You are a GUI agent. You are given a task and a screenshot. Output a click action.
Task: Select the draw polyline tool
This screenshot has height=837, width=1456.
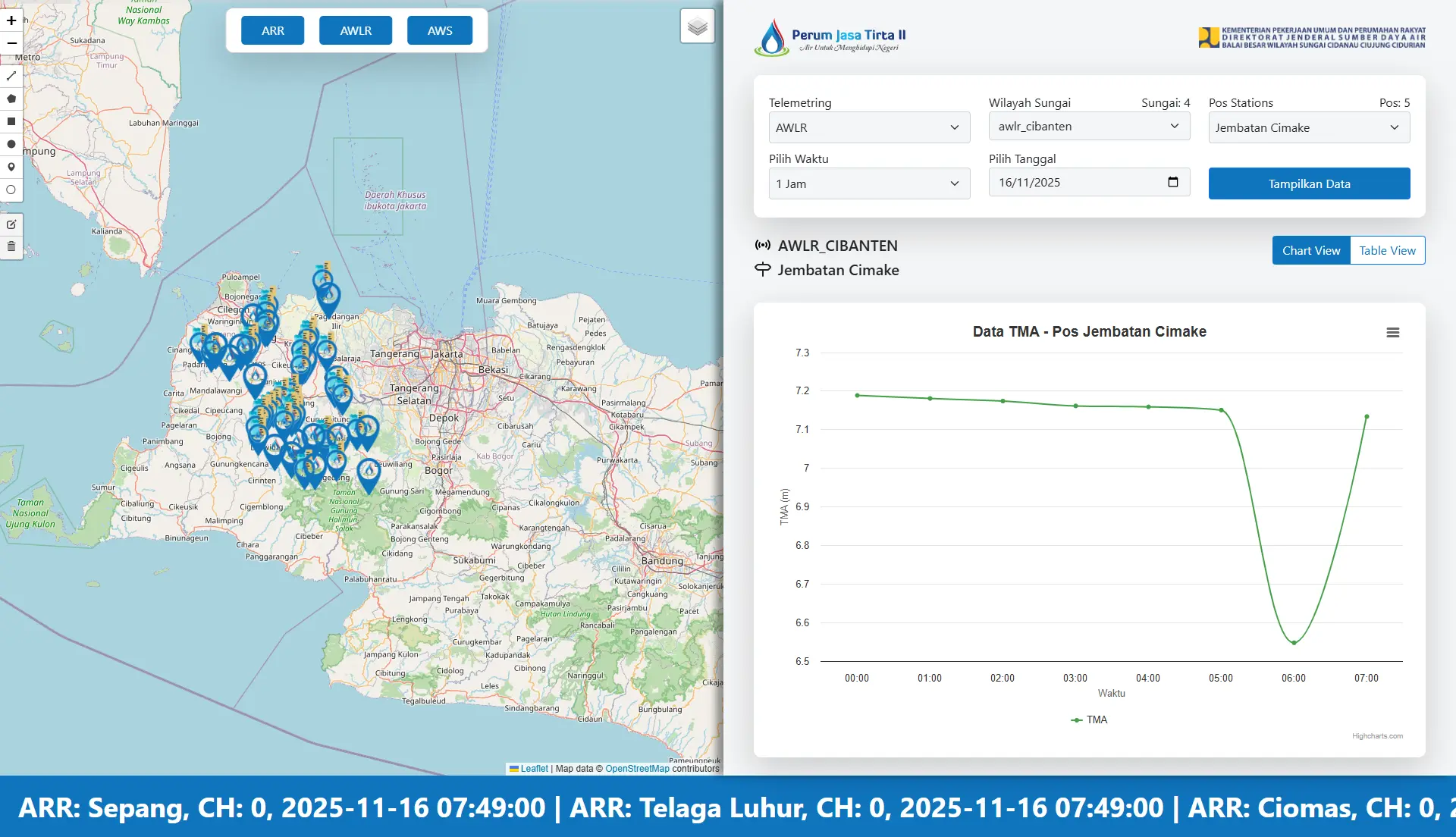(x=11, y=76)
